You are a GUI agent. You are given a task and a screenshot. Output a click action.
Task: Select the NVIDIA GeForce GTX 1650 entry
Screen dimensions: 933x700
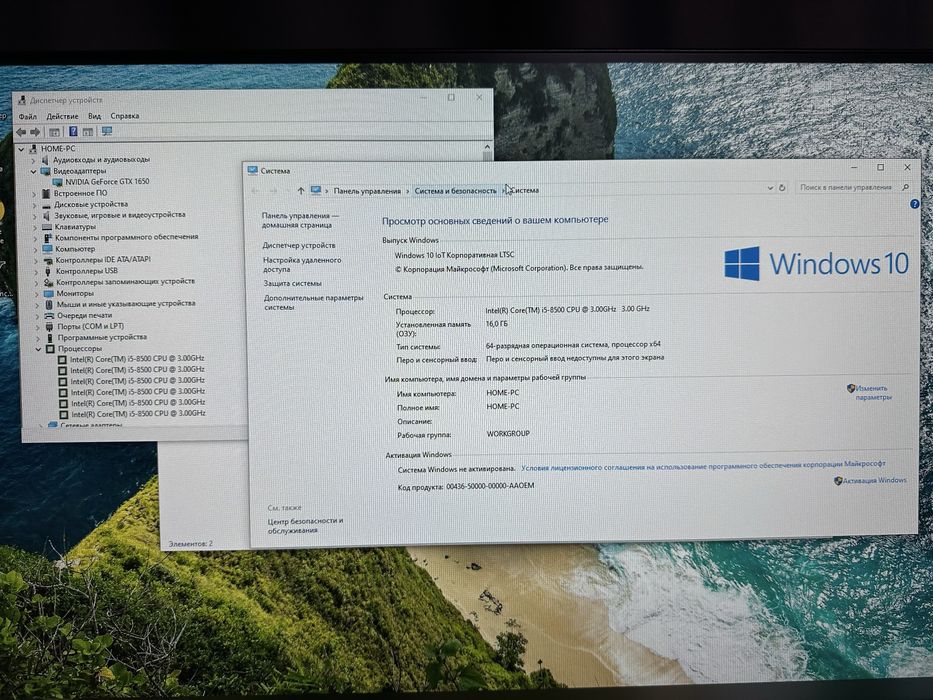point(107,182)
